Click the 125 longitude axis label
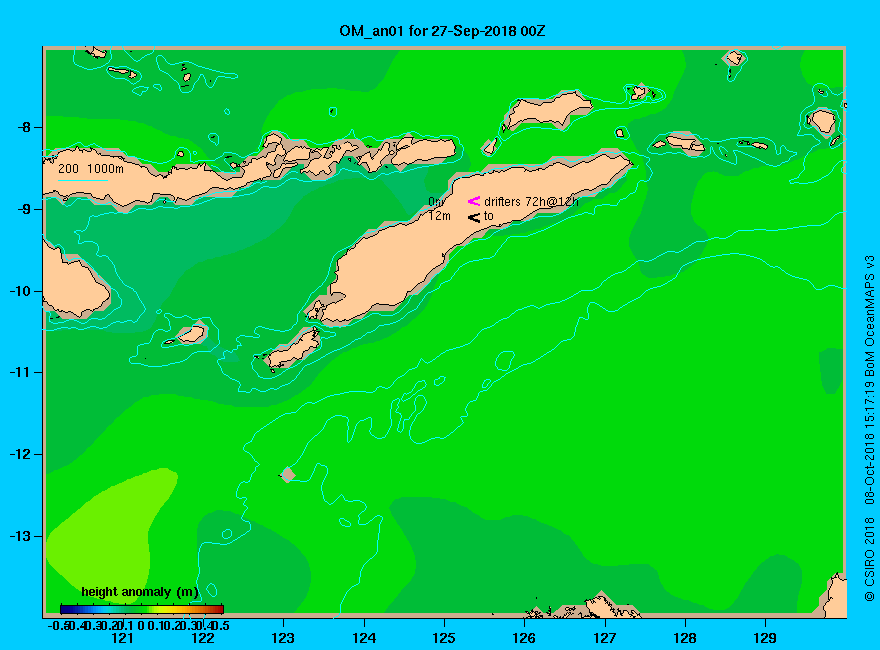The image size is (880, 650). click(x=444, y=638)
